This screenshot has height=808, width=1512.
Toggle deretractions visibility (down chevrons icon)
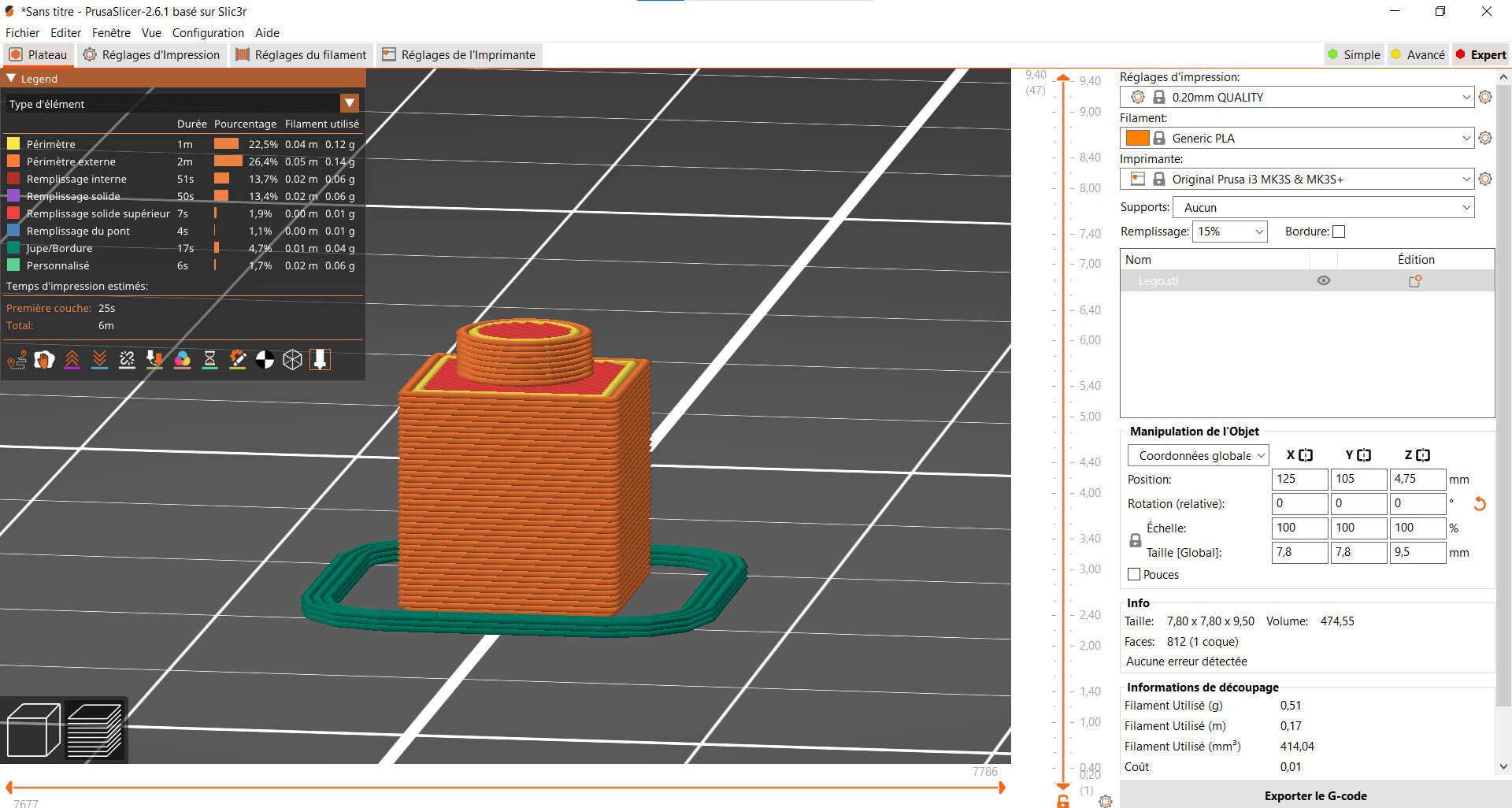tap(99, 360)
